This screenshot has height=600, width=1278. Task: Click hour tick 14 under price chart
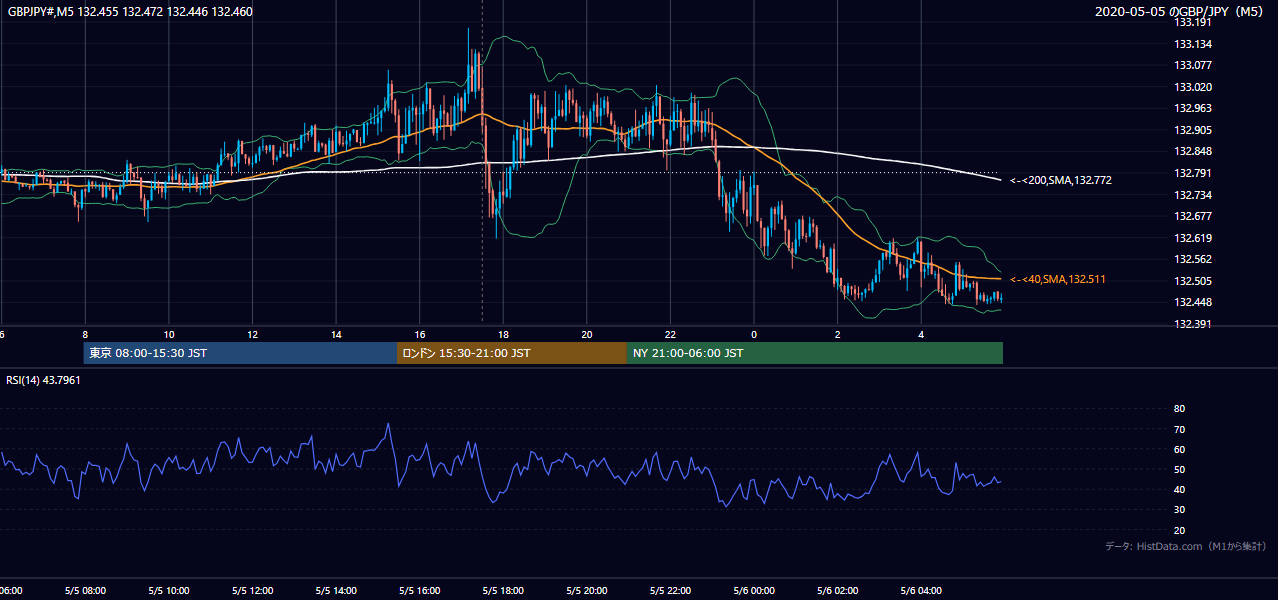click(x=336, y=334)
